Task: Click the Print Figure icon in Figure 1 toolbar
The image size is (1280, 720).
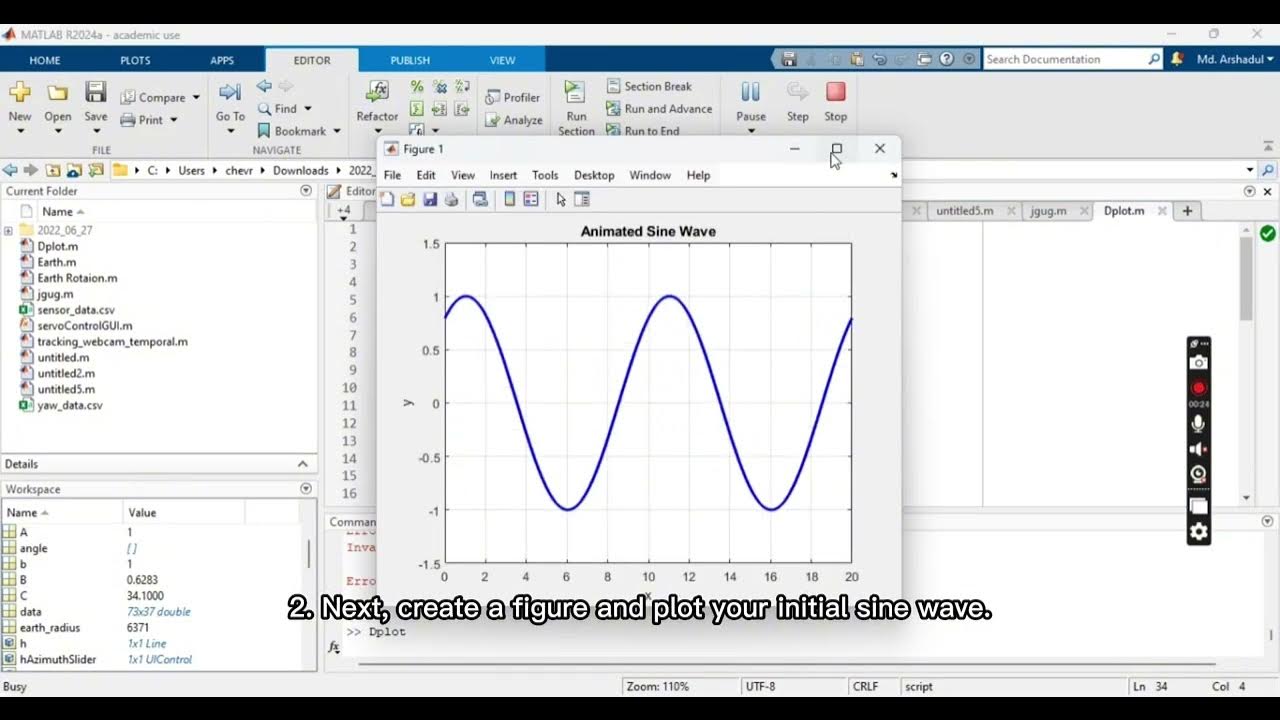Action: 451,199
